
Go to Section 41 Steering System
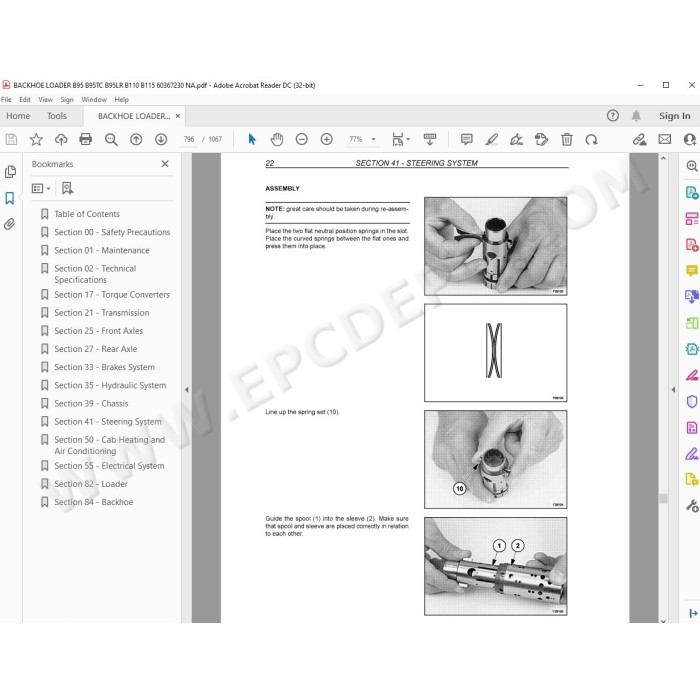pos(108,421)
